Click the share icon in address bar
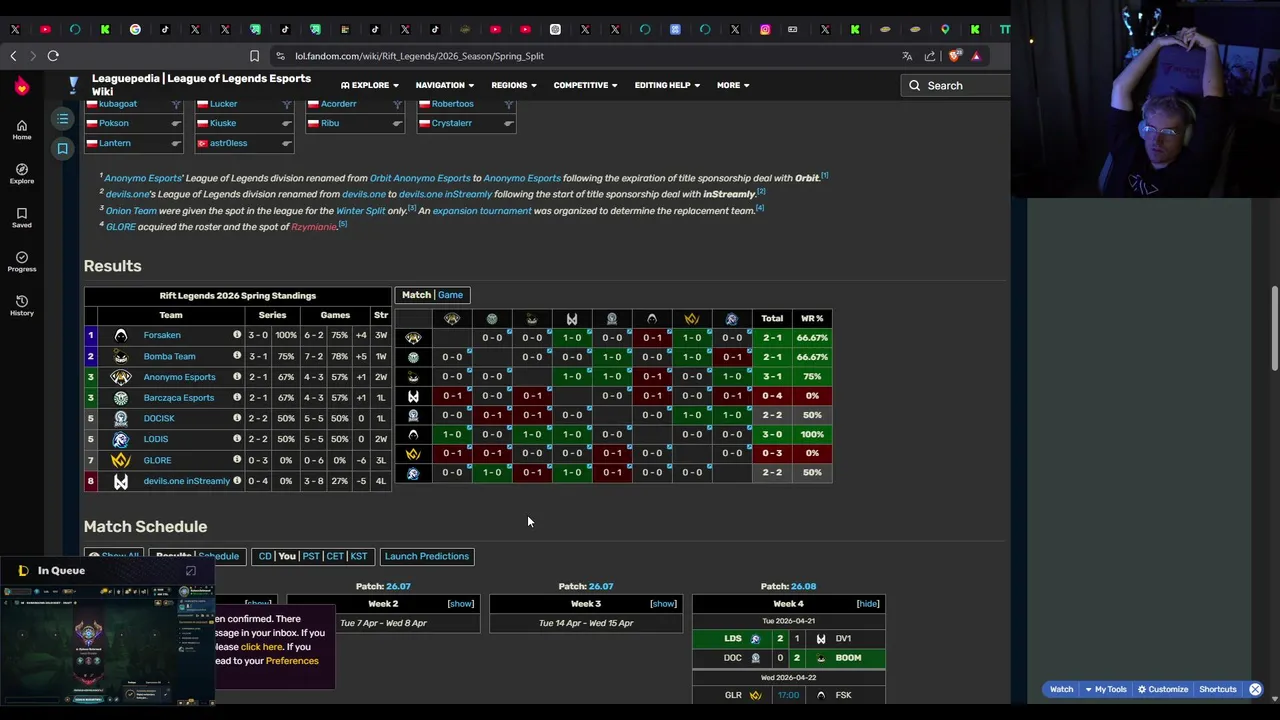 pyautogui.click(x=930, y=56)
